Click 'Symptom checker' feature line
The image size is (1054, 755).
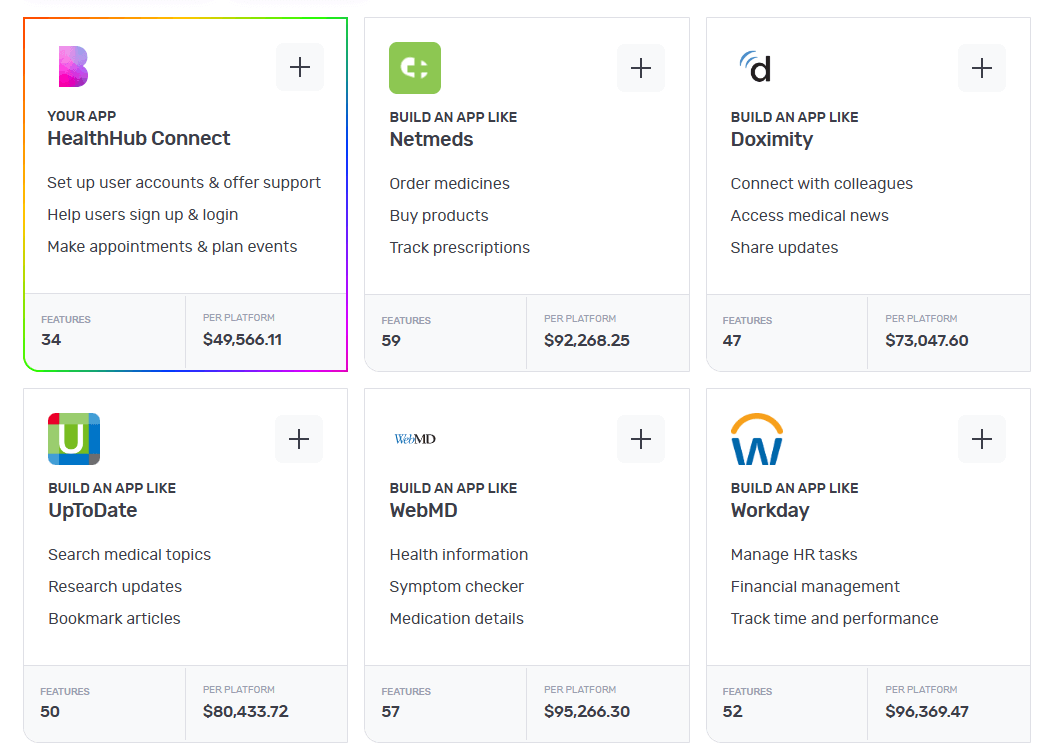tap(456, 587)
